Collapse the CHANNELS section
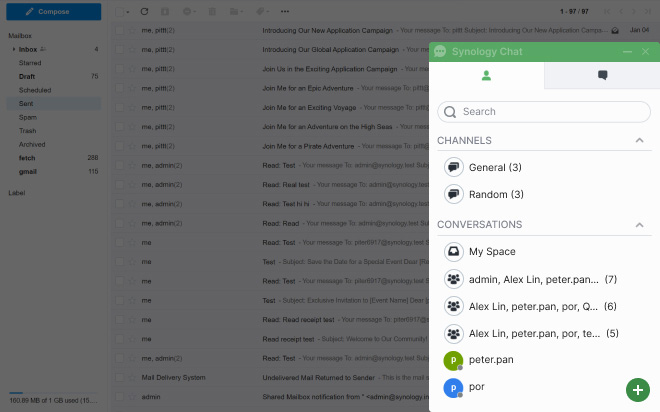Screen dimensions: 660x412 pos(640,141)
